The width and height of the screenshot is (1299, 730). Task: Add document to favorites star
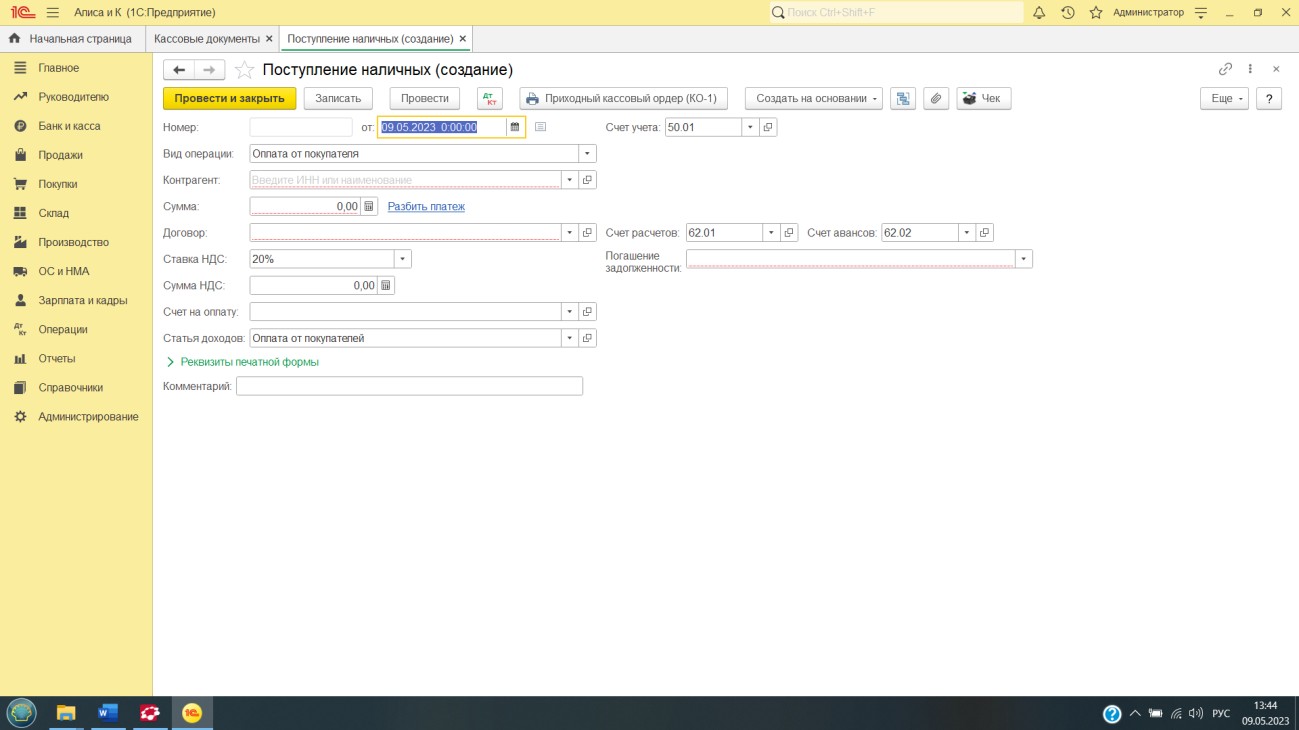(244, 70)
